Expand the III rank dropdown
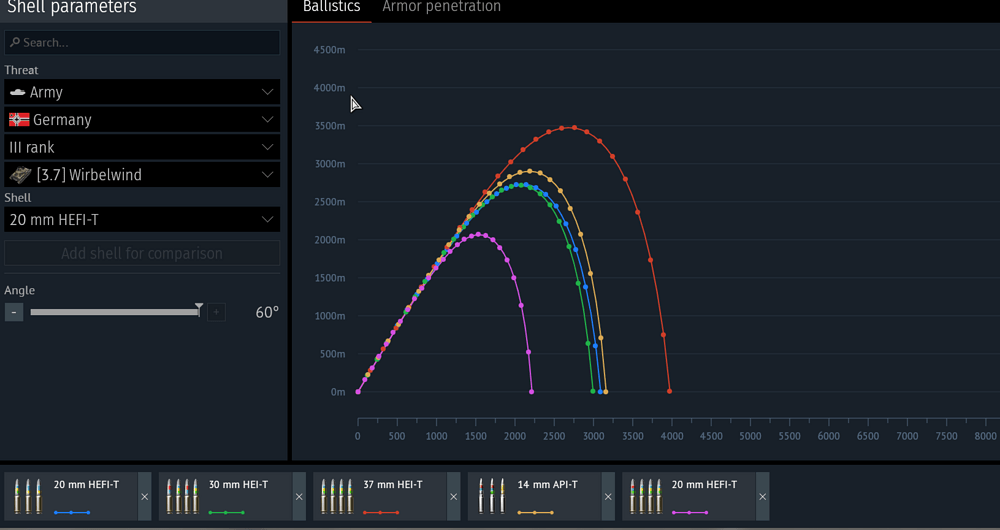This screenshot has height=530, width=1000. tap(142, 147)
